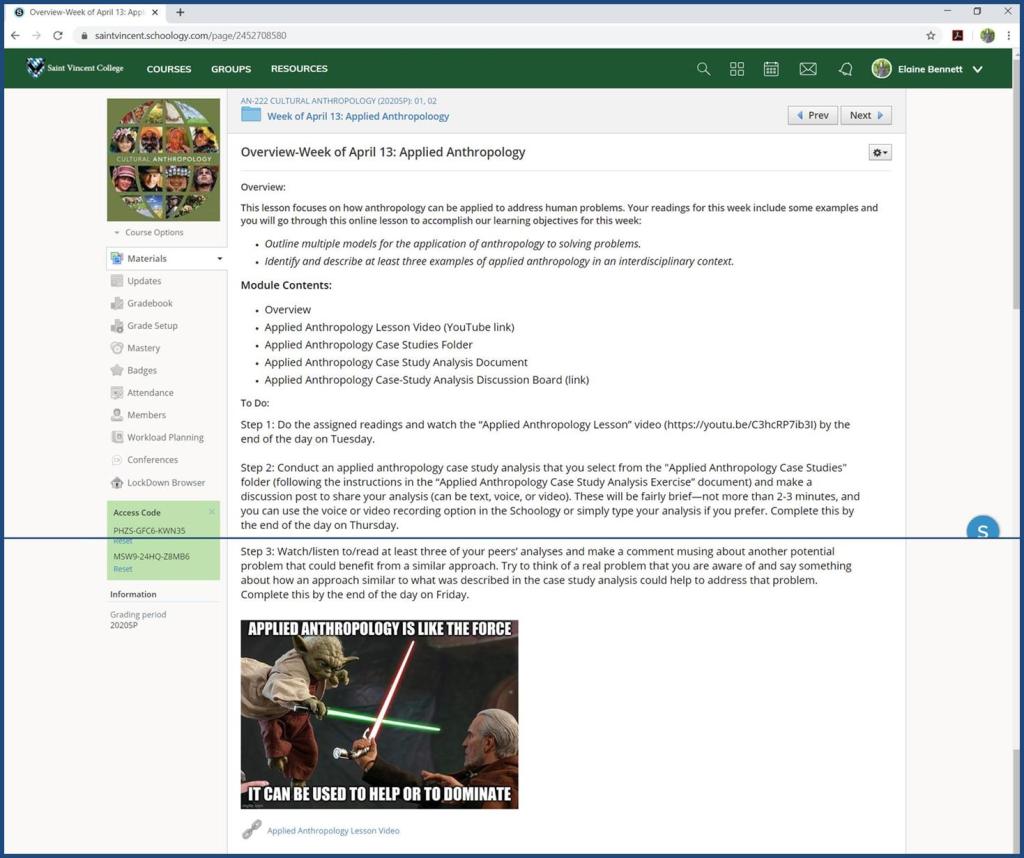The height and width of the screenshot is (858, 1024).
Task: Close the Access Code box
Action: pos(211,512)
